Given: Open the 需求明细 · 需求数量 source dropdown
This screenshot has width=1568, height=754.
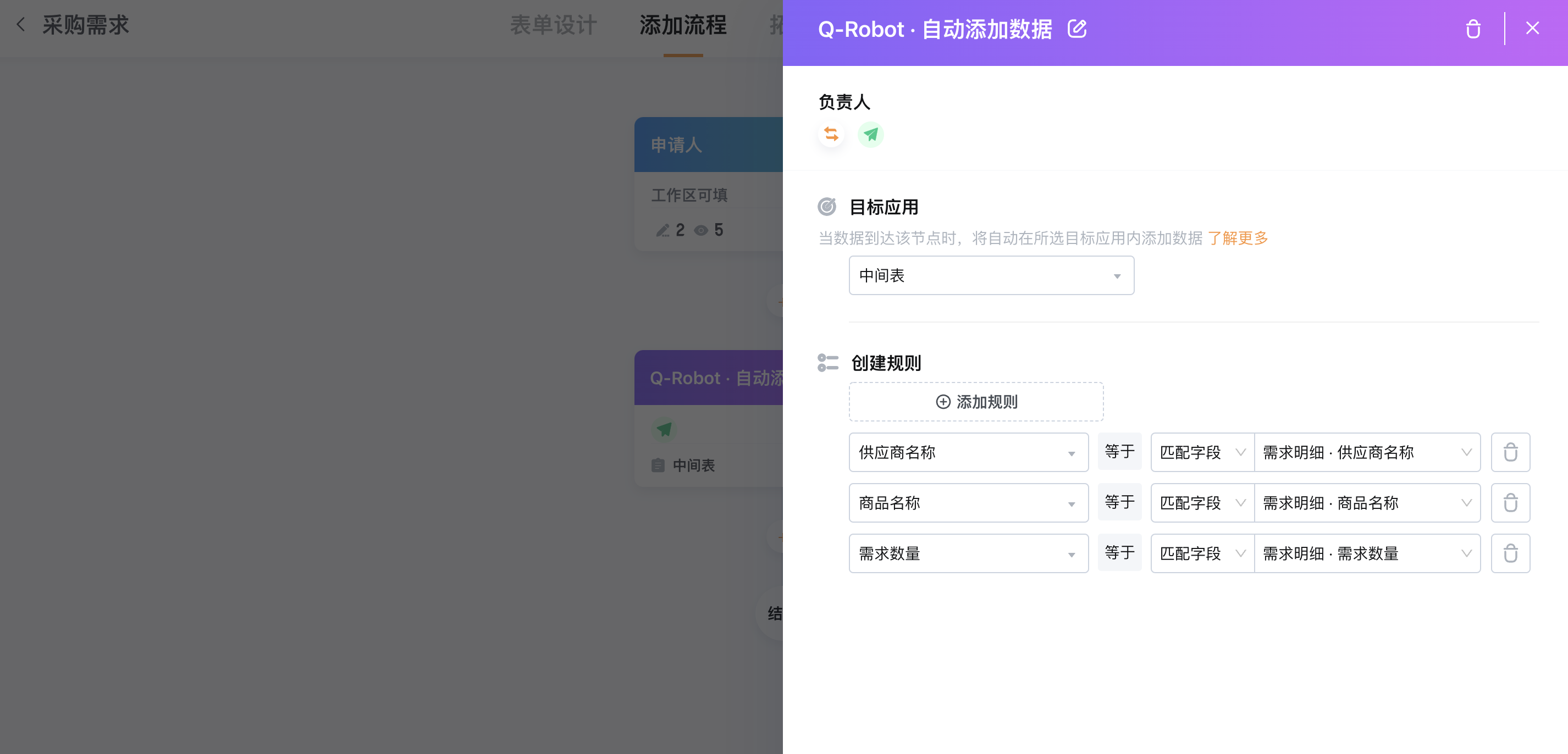Looking at the screenshot, I should tap(1367, 553).
